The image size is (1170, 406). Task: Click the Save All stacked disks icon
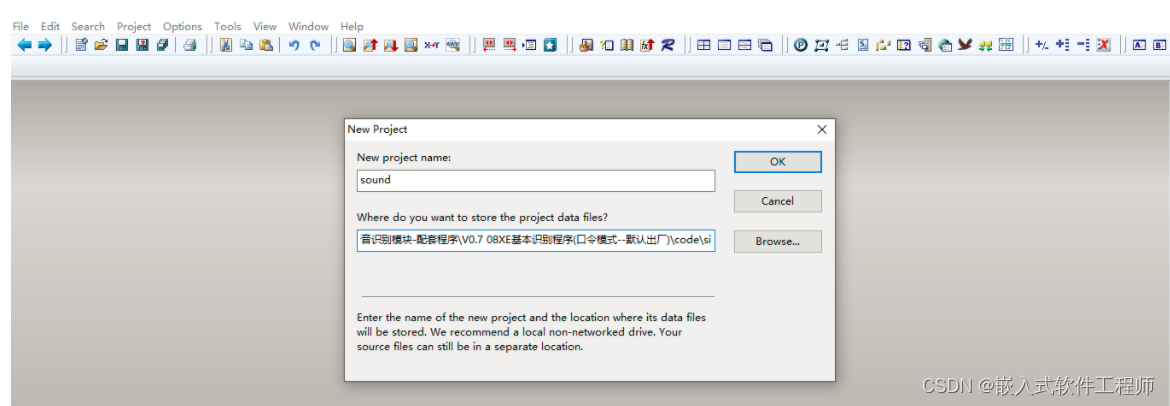tap(162, 45)
